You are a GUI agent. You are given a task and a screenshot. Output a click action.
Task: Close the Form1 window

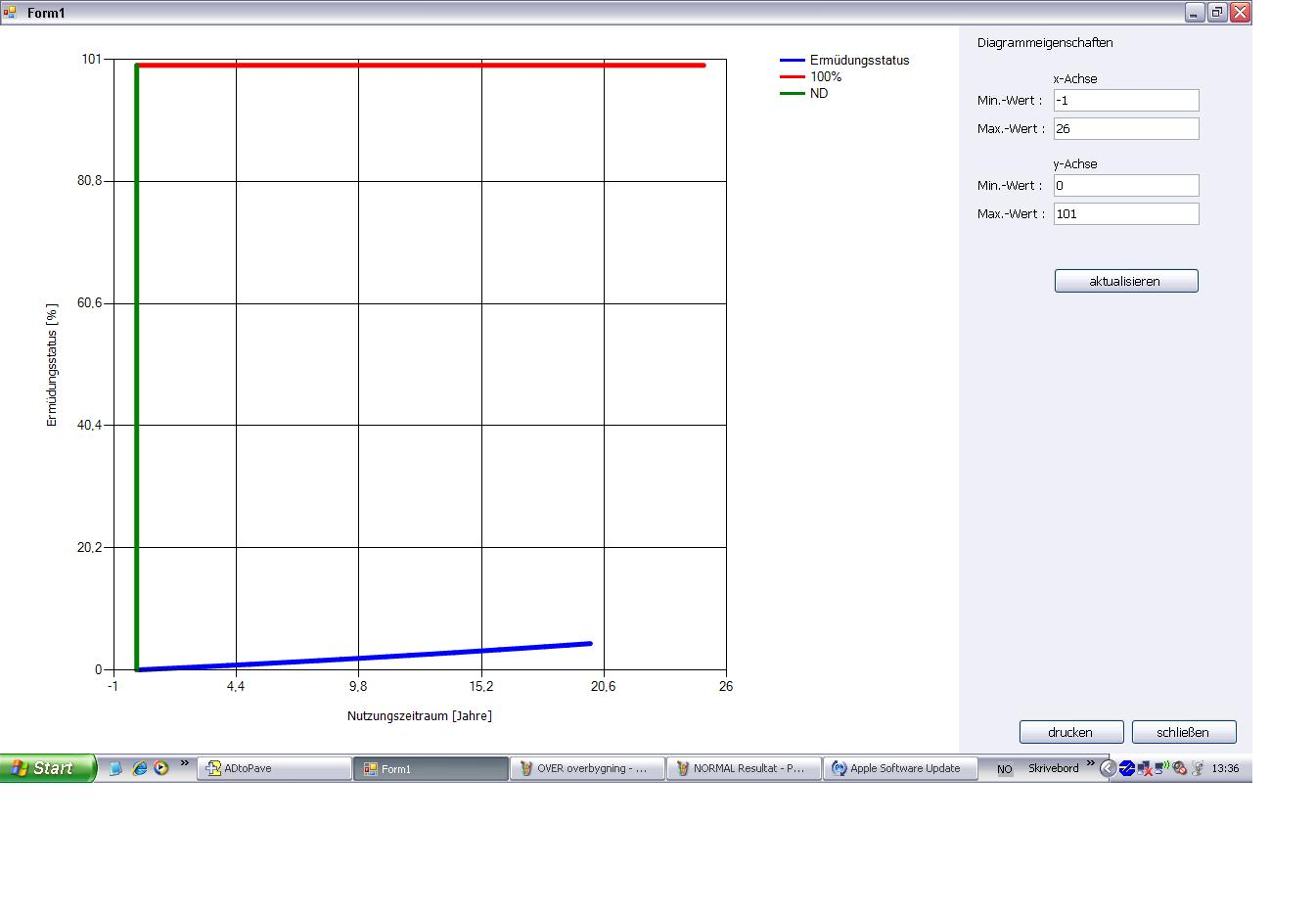click(x=1240, y=13)
